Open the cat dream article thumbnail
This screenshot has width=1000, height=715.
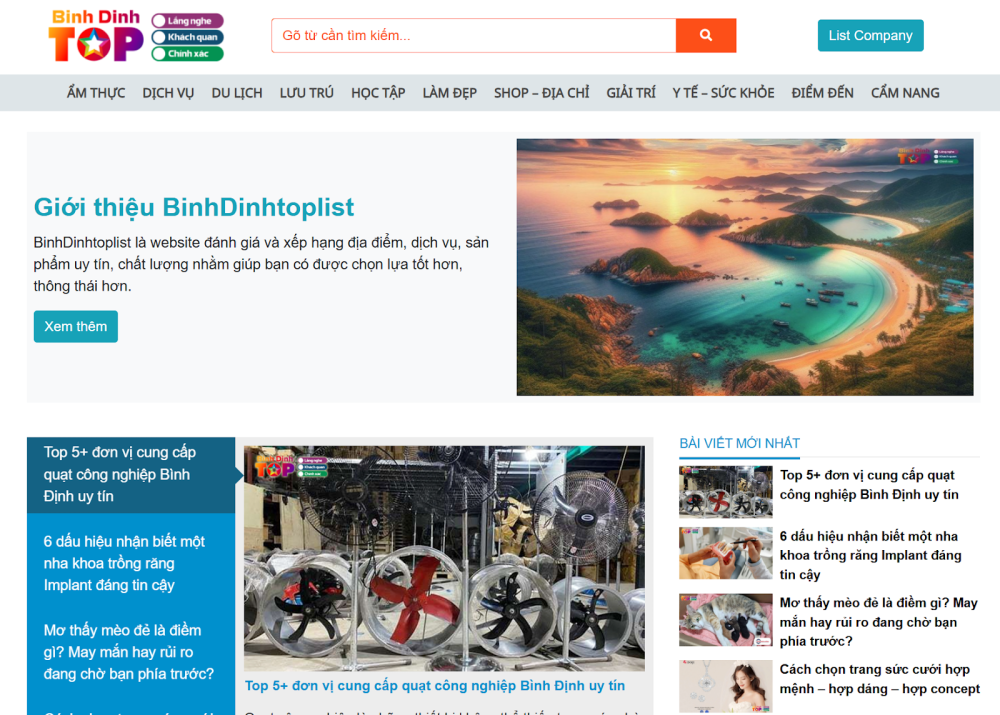point(725,620)
